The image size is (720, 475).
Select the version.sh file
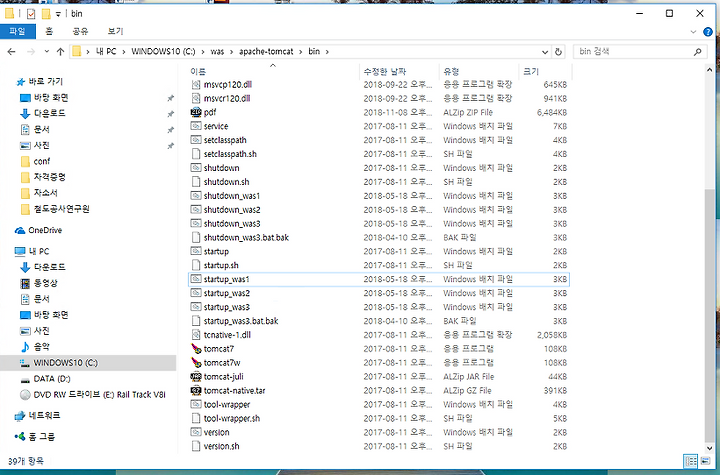point(379,446)
